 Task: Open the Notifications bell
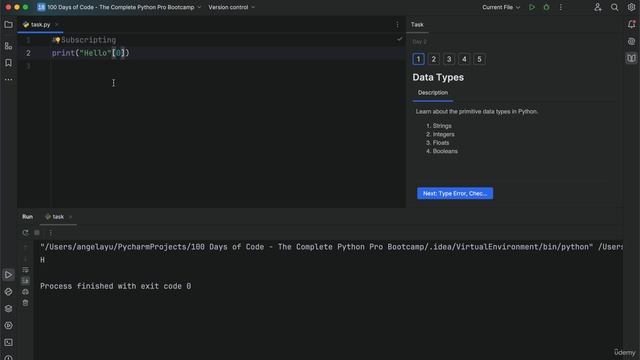coord(631,24)
